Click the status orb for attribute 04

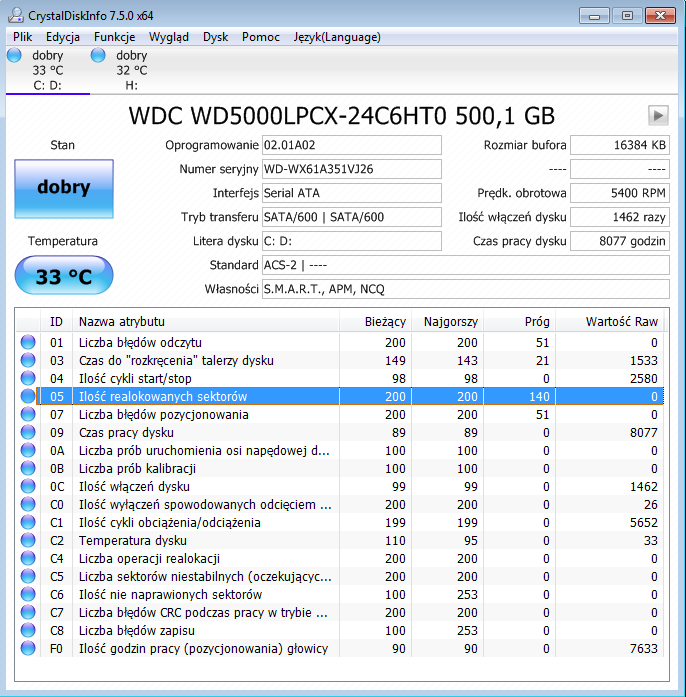pyautogui.click(x=28, y=378)
